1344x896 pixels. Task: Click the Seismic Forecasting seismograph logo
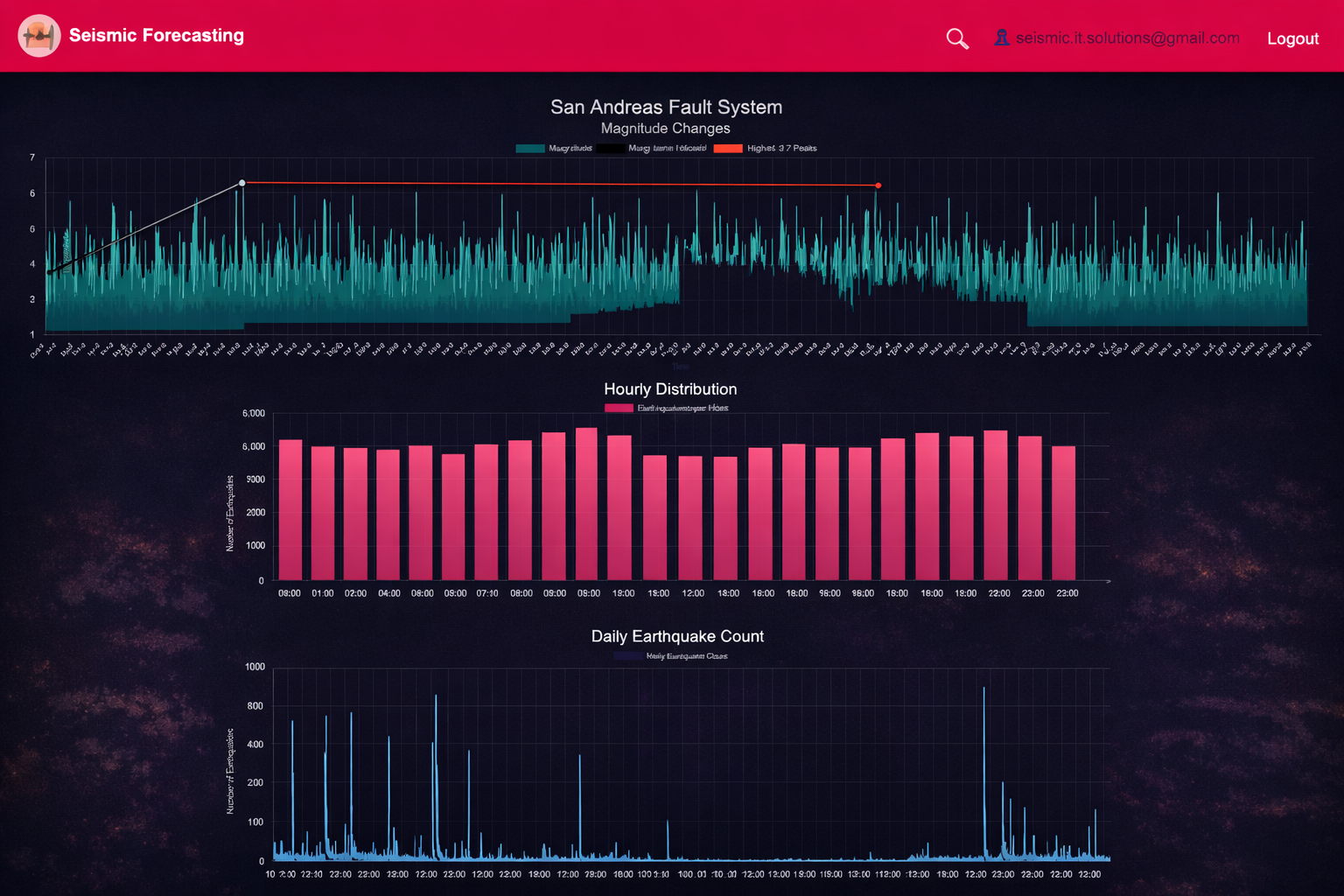point(38,35)
